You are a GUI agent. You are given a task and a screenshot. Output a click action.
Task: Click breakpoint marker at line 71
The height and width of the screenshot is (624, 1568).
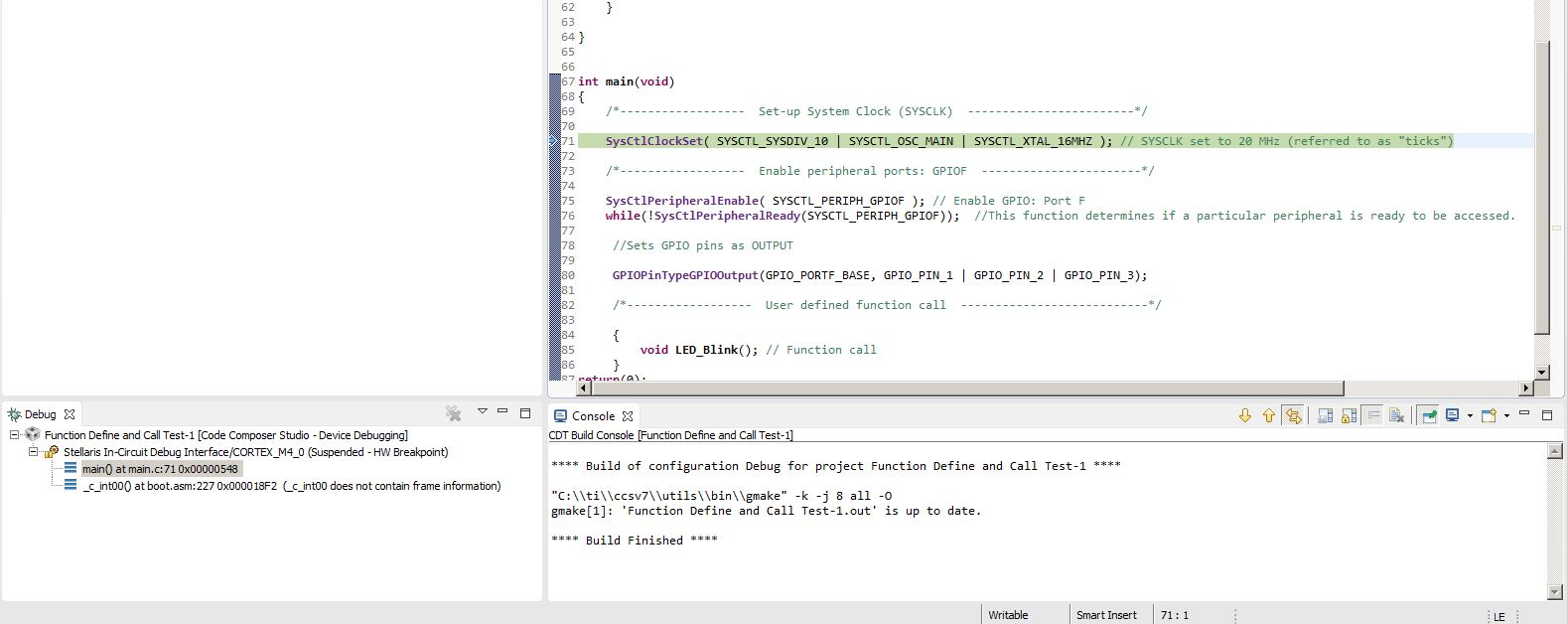[554, 141]
